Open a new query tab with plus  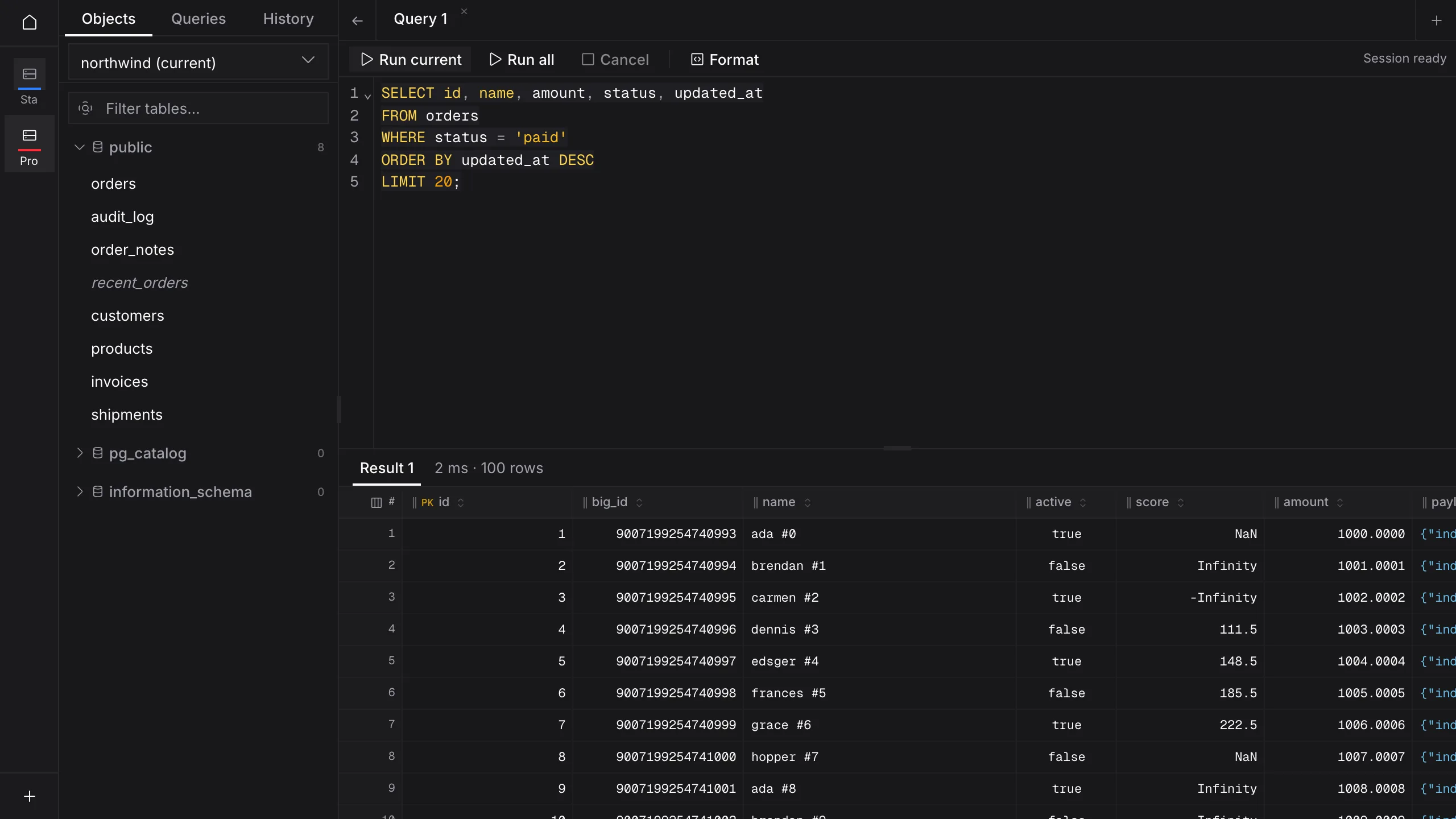[1436, 21]
